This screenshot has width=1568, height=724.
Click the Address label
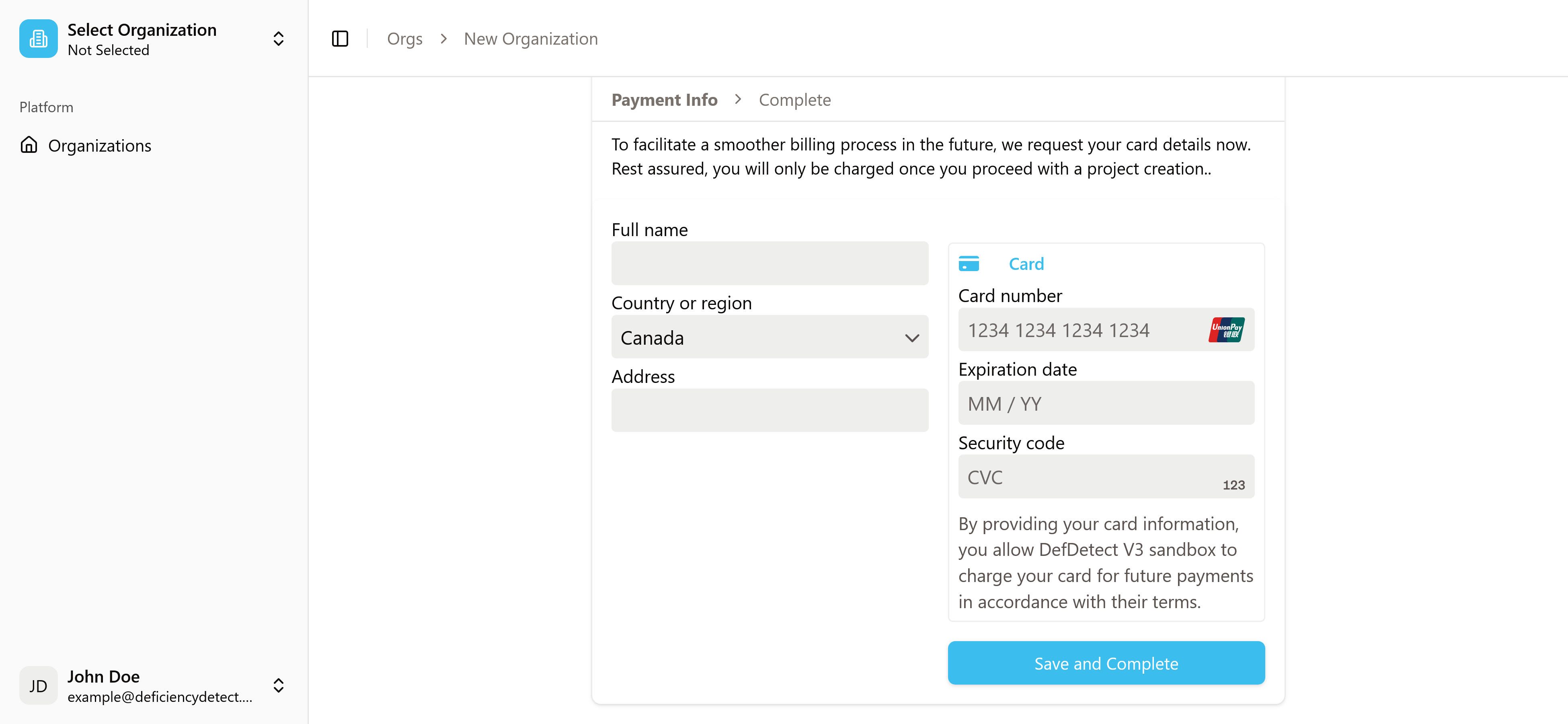click(643, 377)
